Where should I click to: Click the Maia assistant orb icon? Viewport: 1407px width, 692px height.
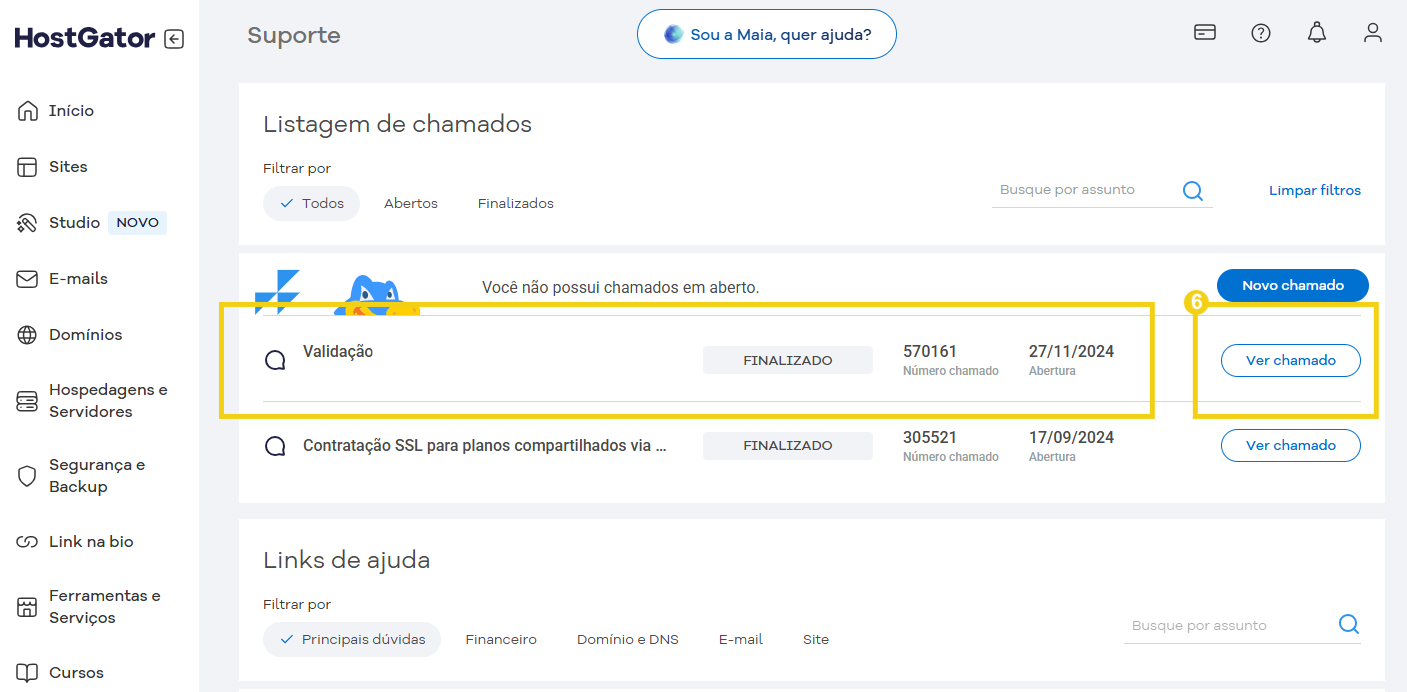coord(673,34)
